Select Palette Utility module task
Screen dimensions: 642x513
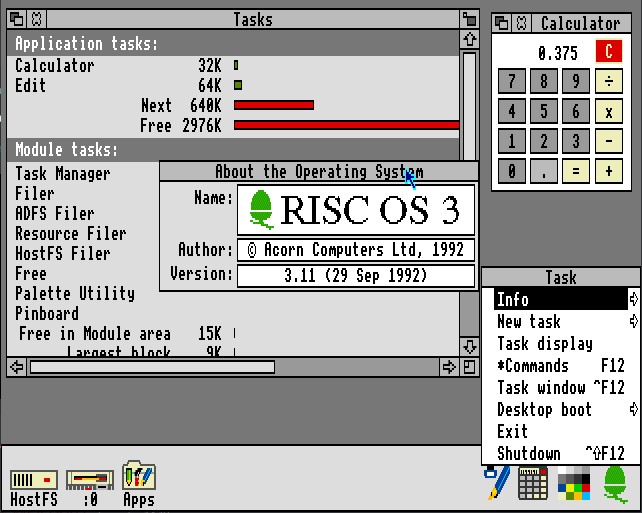click(75, 294)
